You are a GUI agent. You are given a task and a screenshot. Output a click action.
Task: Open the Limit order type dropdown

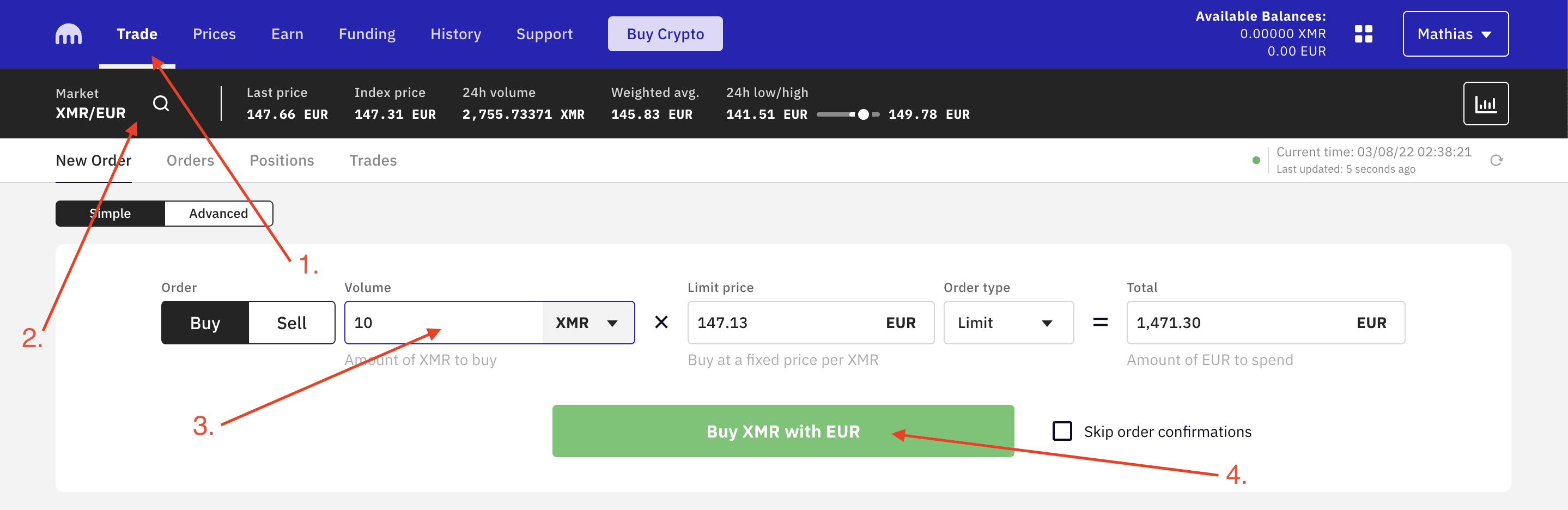1008,323
